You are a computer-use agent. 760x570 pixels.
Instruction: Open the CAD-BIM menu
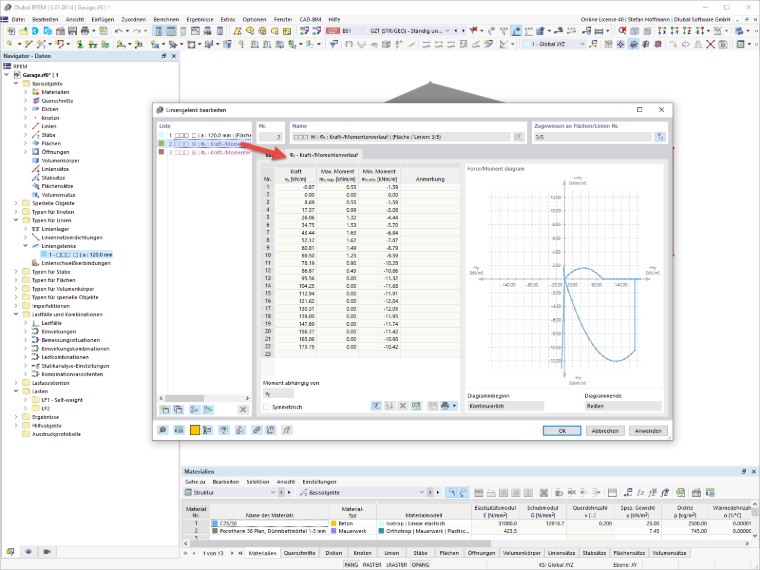pyautogui.click(x=310, y=19)
